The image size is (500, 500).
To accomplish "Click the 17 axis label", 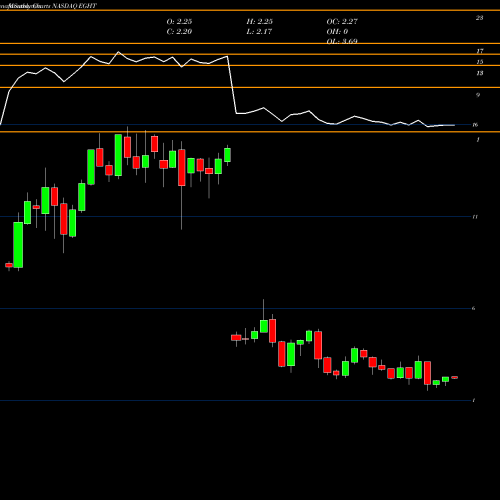I will [x=479, y=51].
